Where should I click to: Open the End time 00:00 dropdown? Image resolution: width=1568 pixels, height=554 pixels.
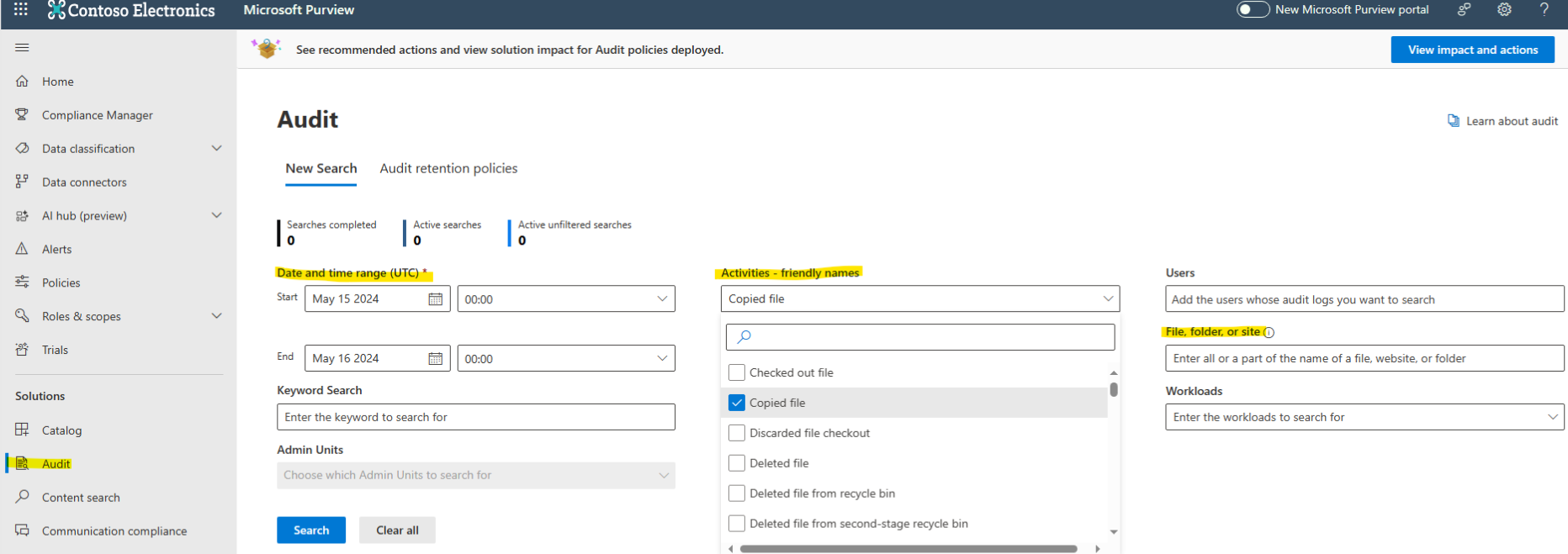566,359
